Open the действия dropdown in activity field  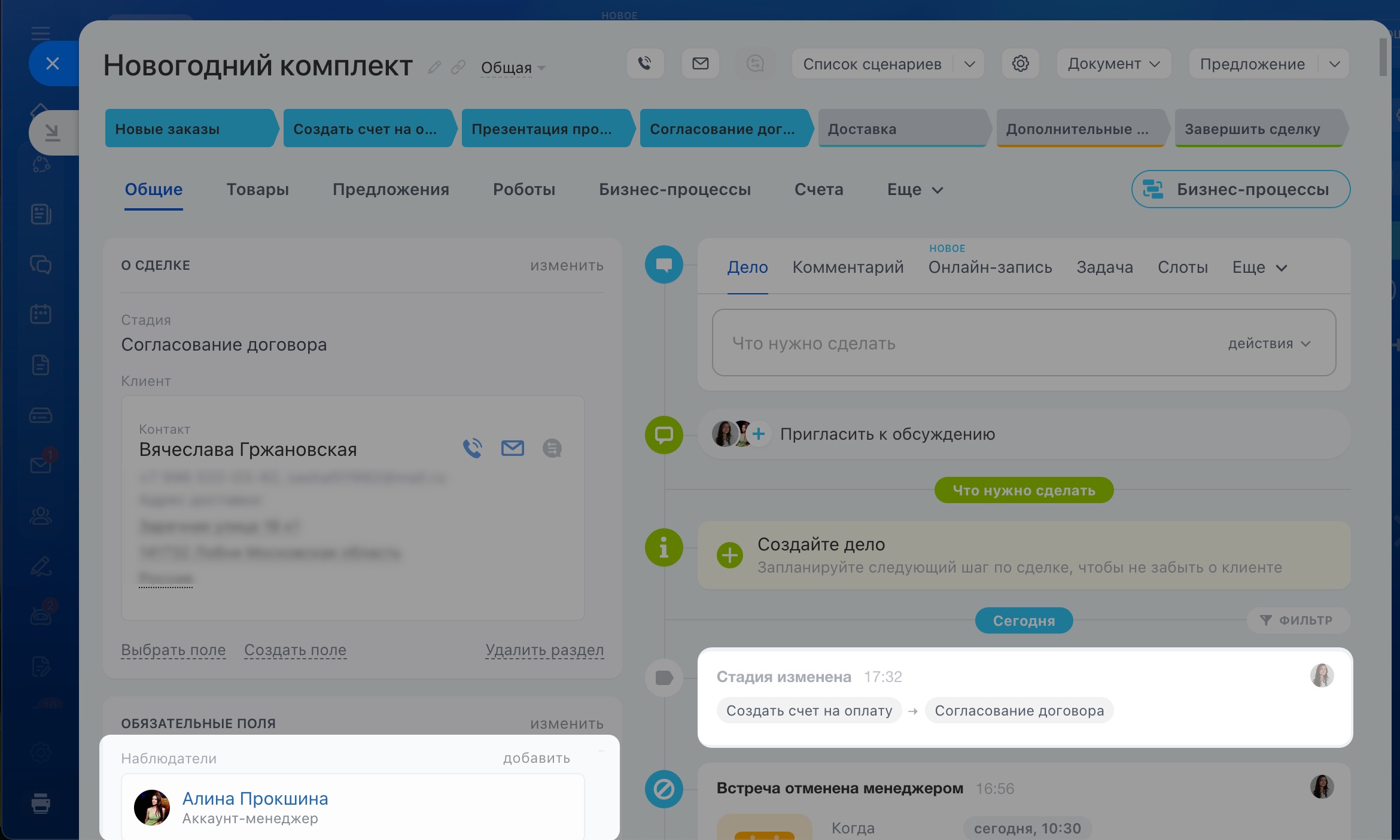(1269, 343)
